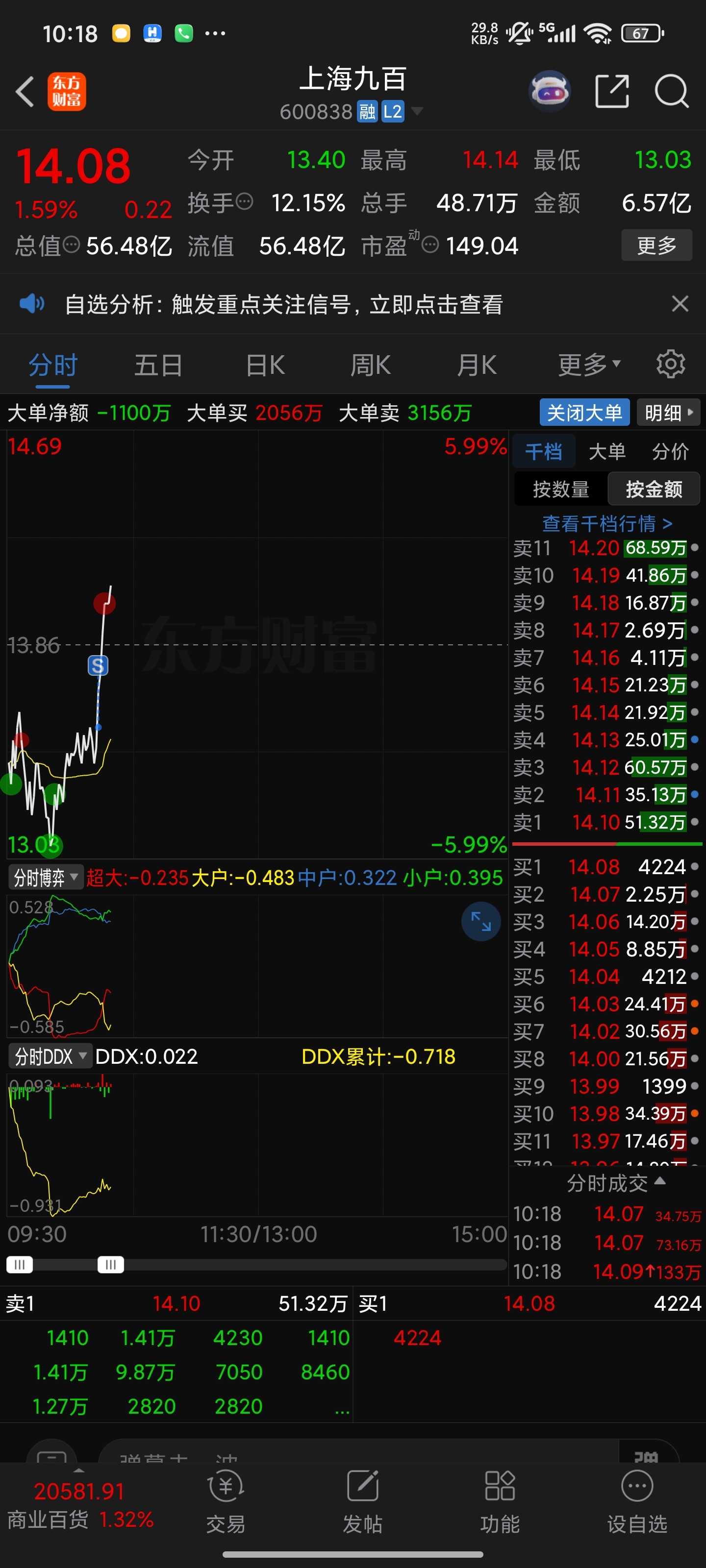Tap trade record 14.09 133万
Screen dimensions: 706x1568
point(606,1271)
